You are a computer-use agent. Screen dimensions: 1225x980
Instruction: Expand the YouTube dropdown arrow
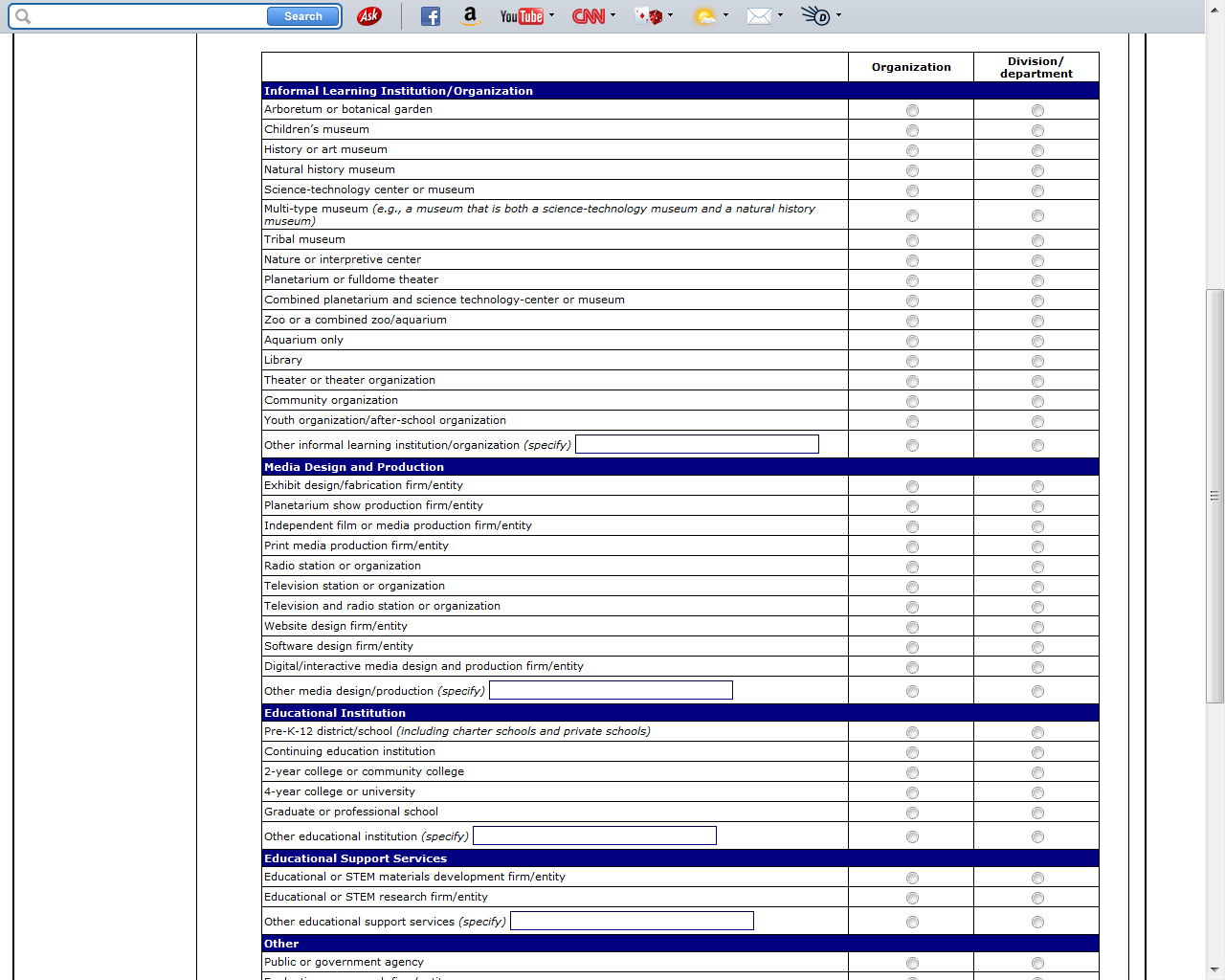pos(552,15)
